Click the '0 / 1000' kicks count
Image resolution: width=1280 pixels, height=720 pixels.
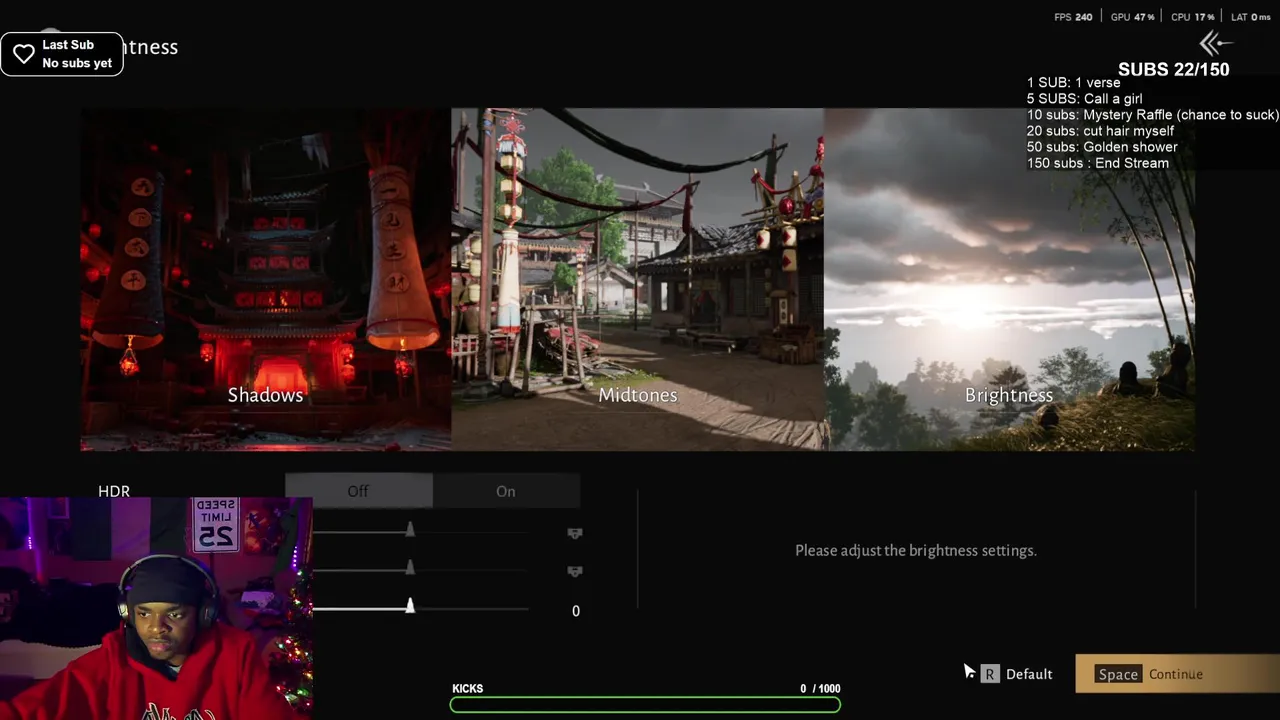(x=820, y=689)
